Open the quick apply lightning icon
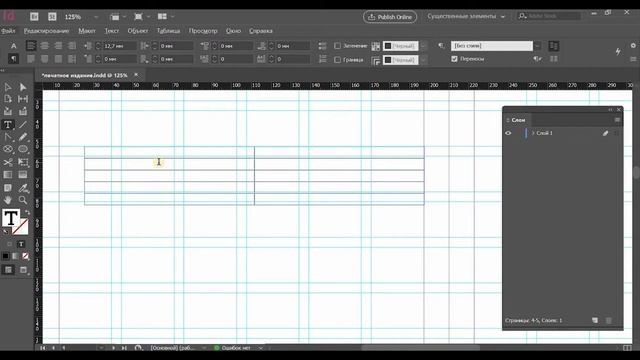Image resolution: width=640 pixels, height=360 pixels. pos(618,51)
